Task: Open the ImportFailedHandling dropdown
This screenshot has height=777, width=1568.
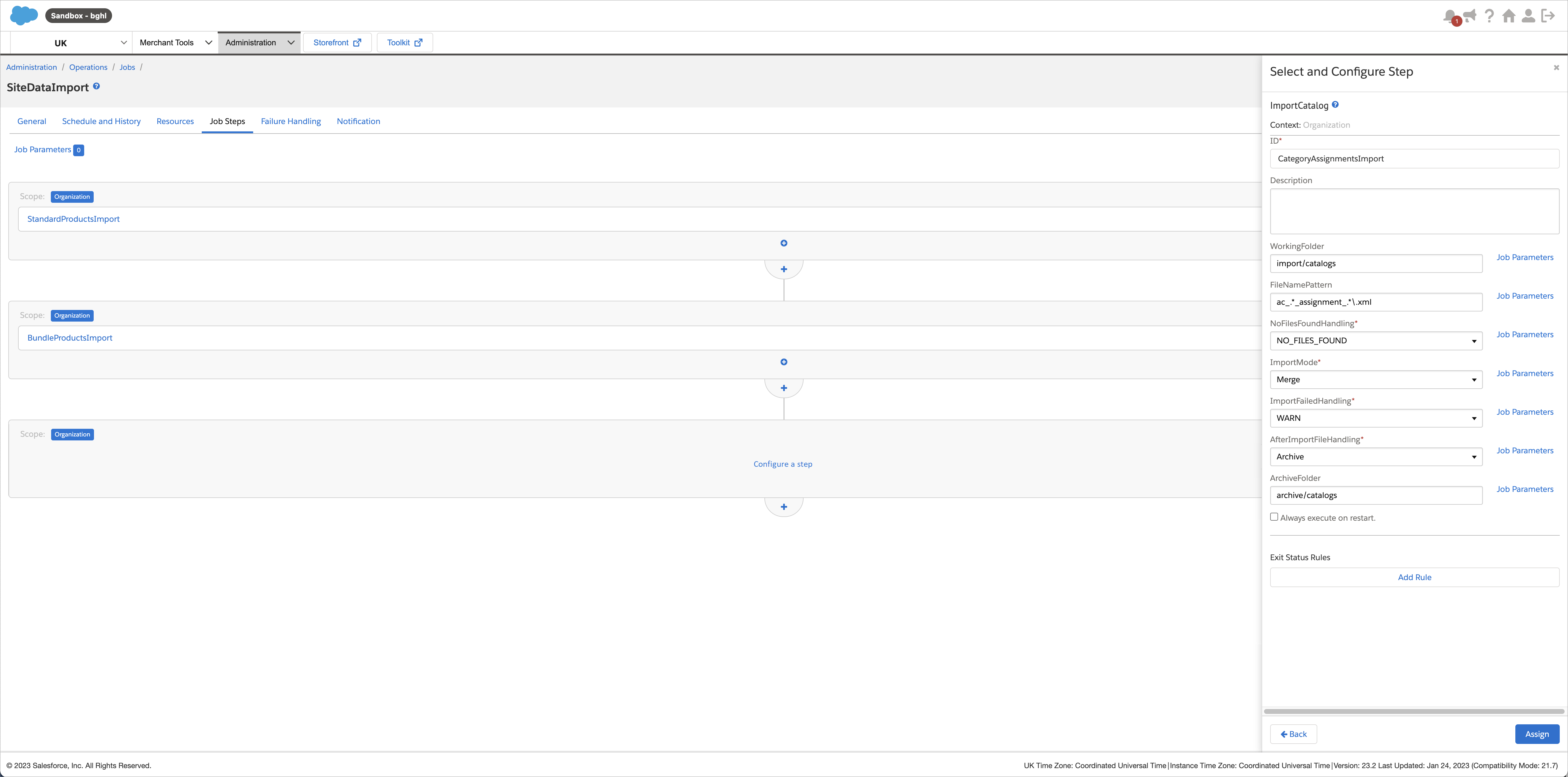Action: (x=1376, y=418)
